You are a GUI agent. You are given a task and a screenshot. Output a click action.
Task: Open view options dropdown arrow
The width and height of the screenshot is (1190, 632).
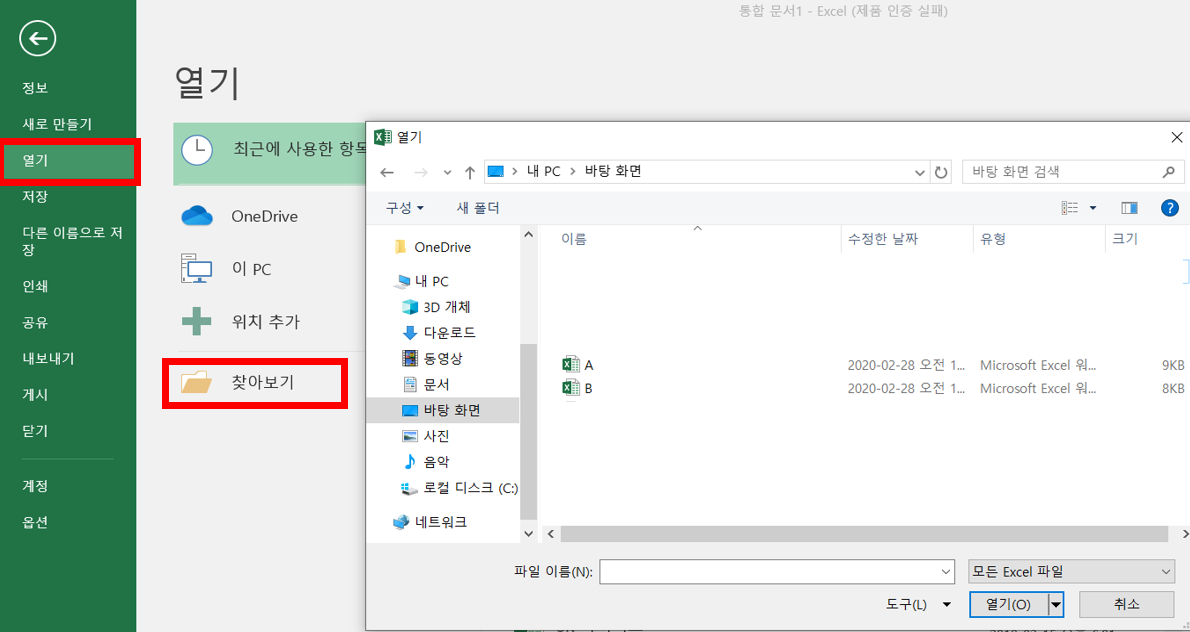click(x=1093, y=207)
